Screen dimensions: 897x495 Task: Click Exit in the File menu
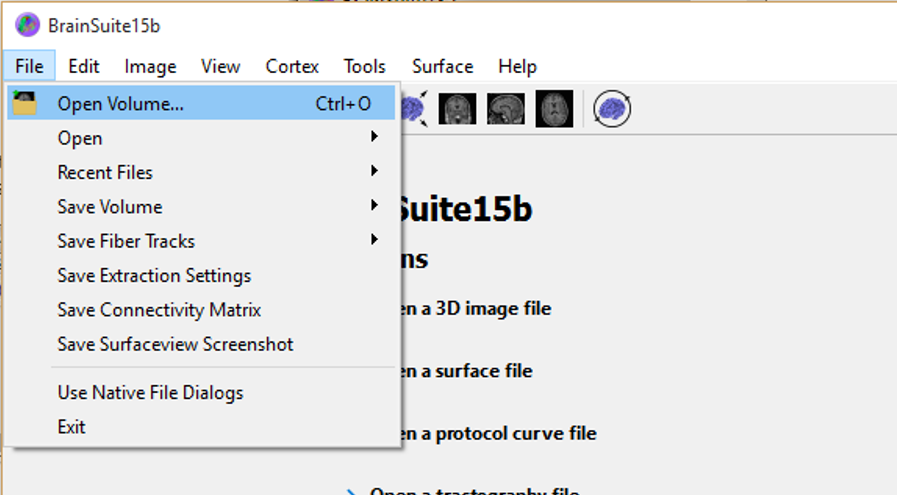point(71,427)
